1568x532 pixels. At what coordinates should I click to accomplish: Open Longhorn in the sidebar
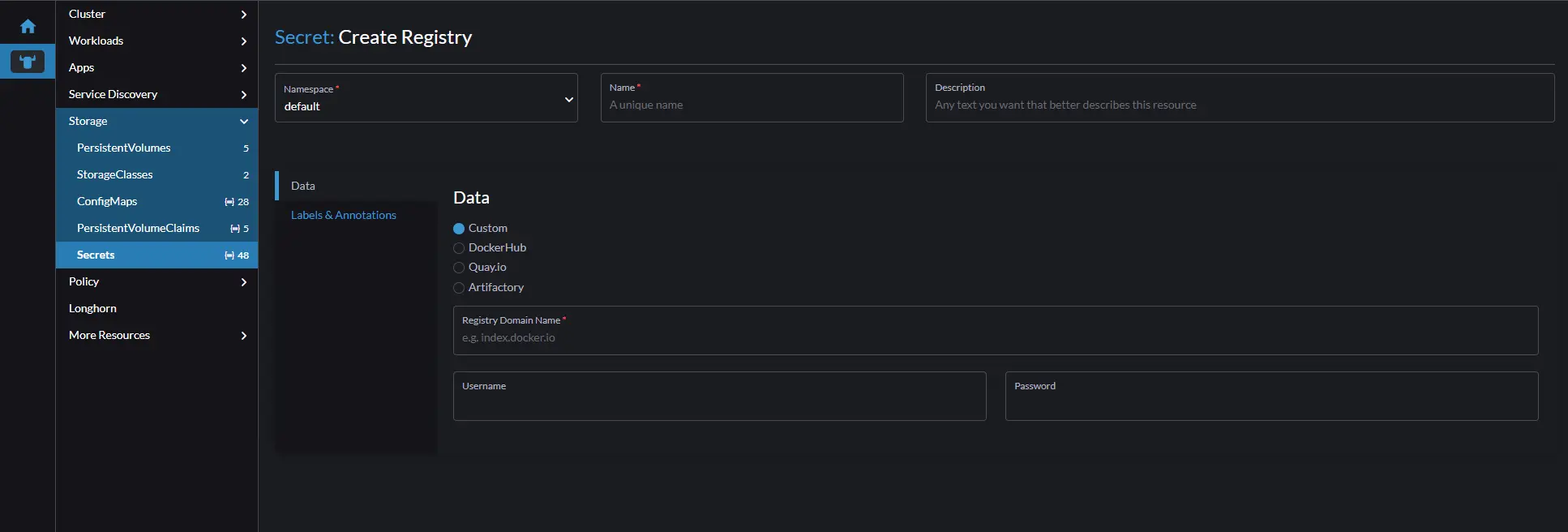click(93, 308)
